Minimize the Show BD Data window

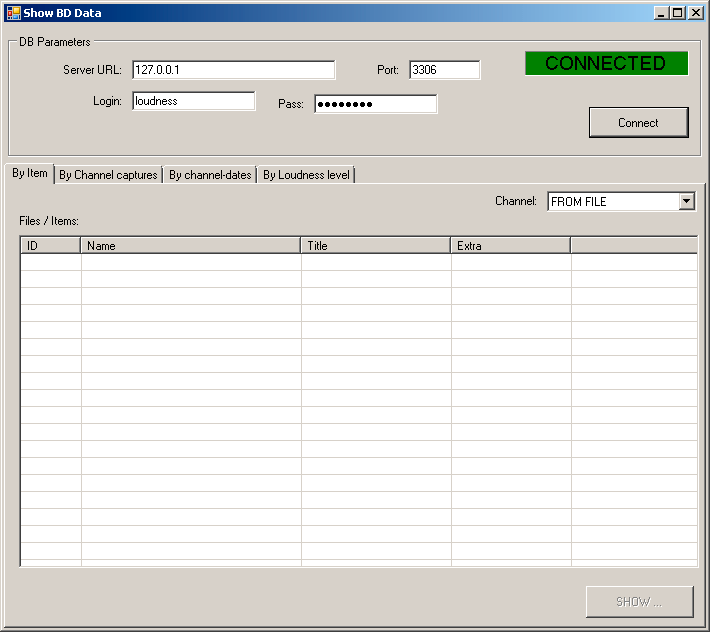tap(661, 13)
